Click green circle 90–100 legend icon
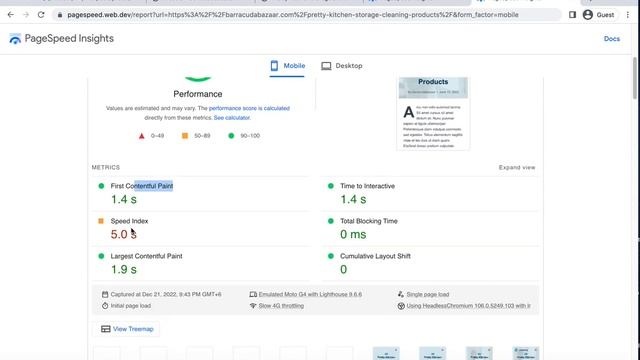640x360 pixels. [x=231, y=136]
